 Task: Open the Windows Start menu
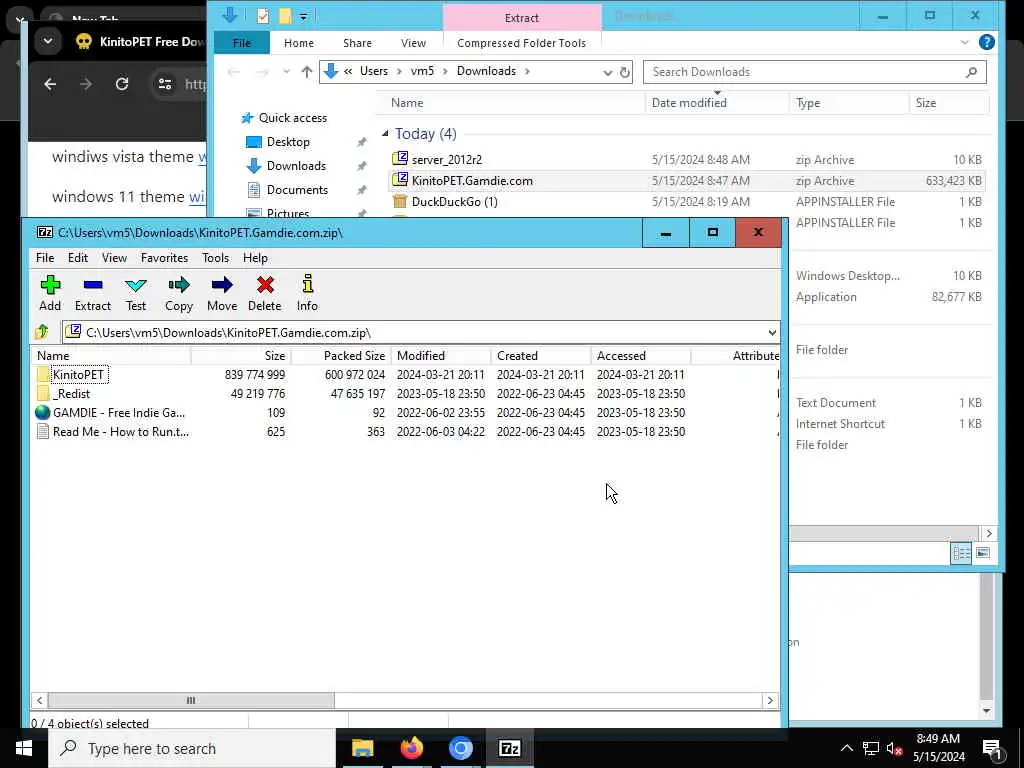(24, 748)
